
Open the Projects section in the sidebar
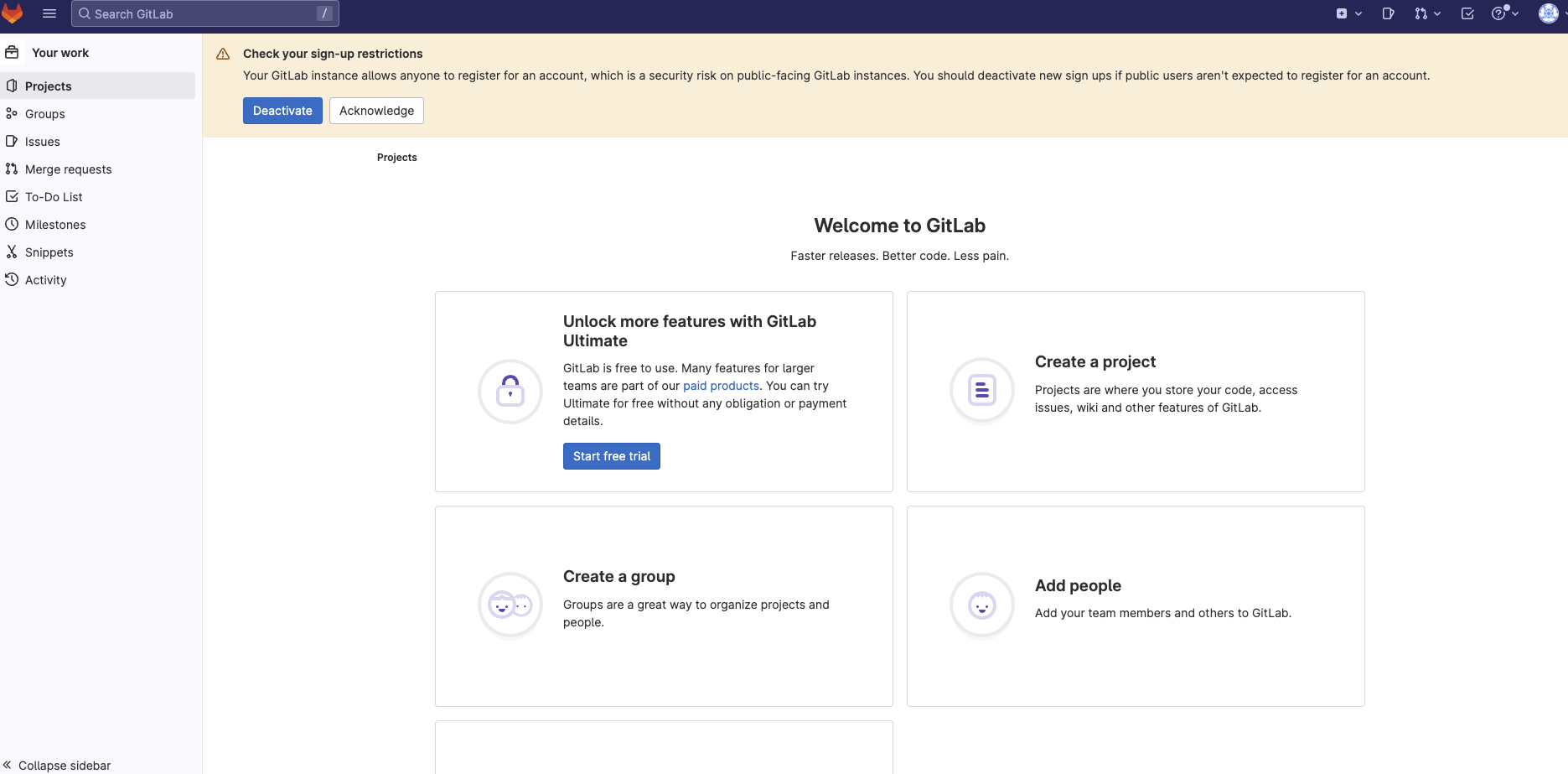click(x=48, y=86)
